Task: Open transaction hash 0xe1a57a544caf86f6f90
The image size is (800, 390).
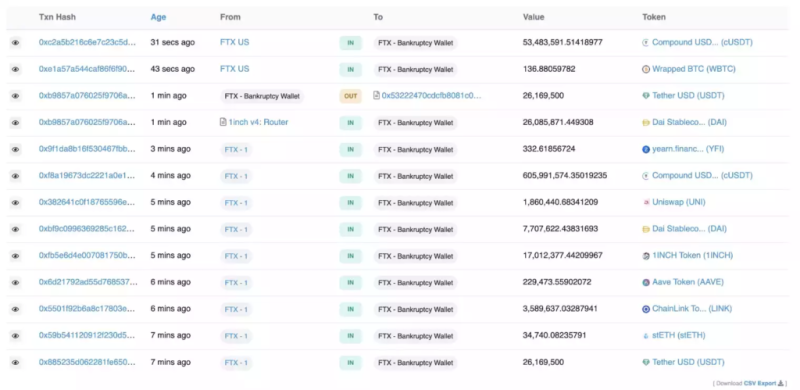Action: click(x=87, y=69)
